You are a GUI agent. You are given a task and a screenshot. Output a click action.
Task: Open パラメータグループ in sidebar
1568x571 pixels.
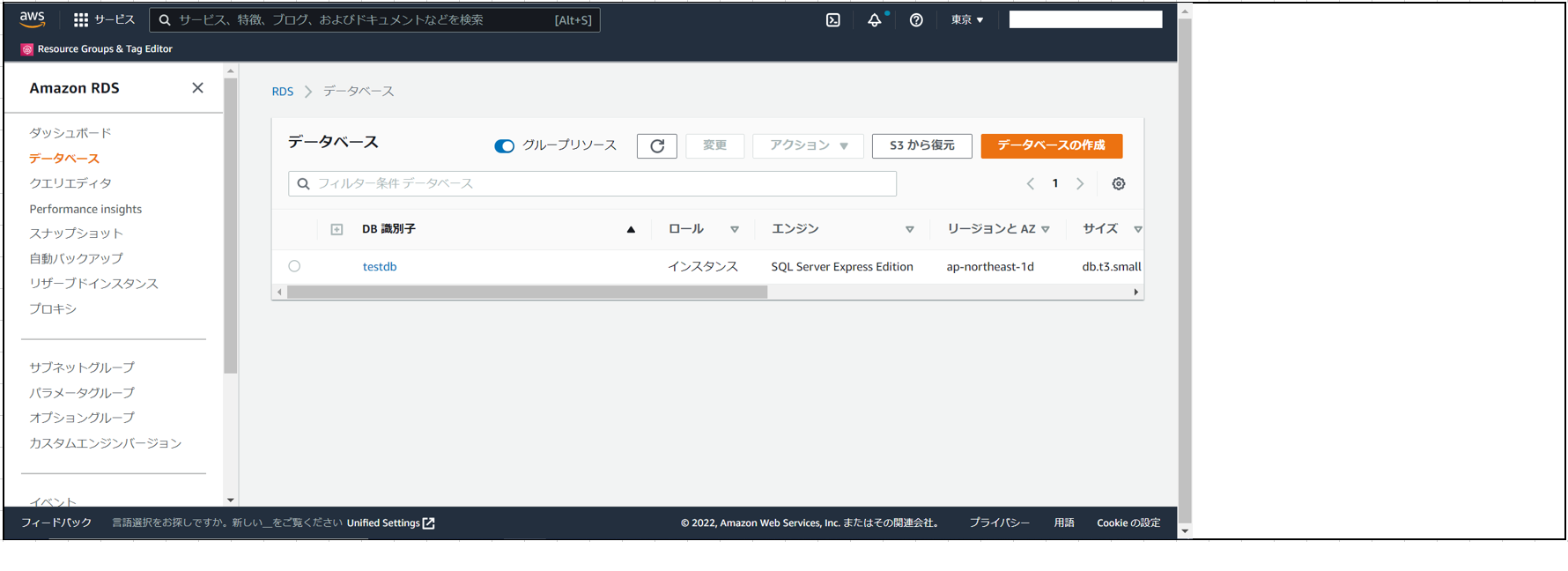[x=82, y=392]
